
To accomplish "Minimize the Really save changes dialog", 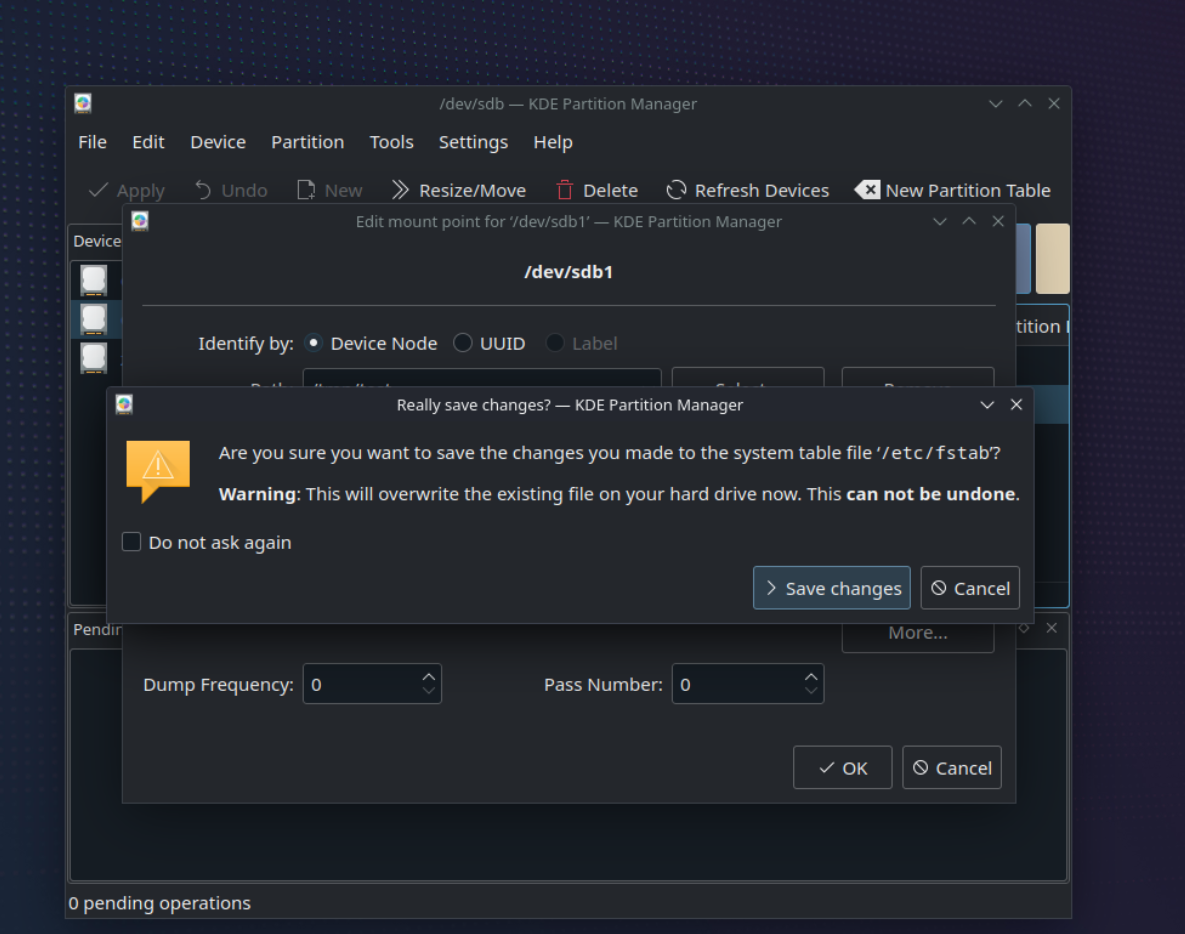I will point(987,405).
